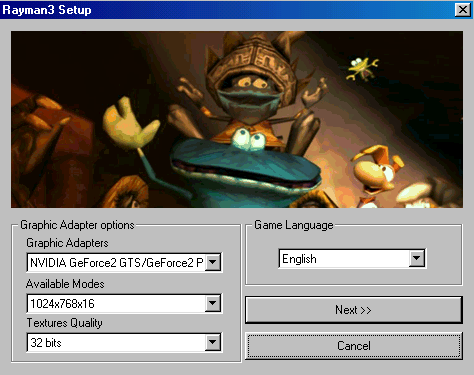Expand the Textures Quality dropdown arrow

pos(213,342)
